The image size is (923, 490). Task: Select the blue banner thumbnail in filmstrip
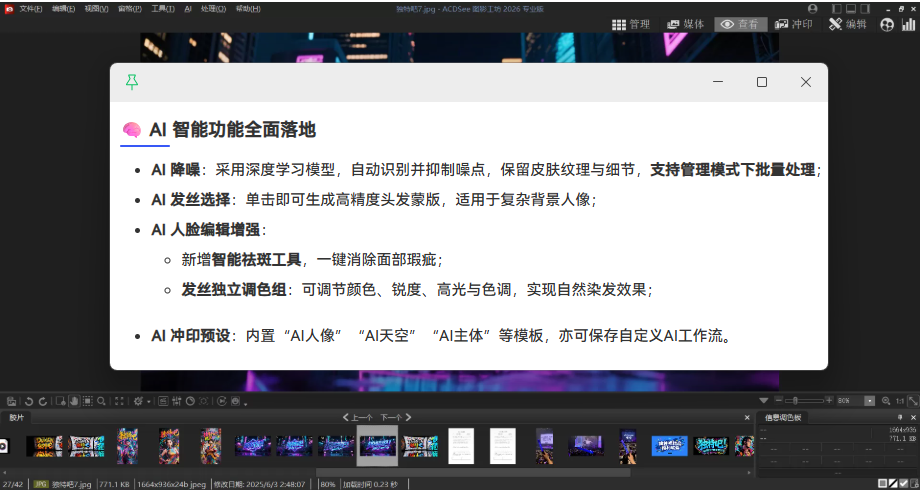[x=670, y=446]
